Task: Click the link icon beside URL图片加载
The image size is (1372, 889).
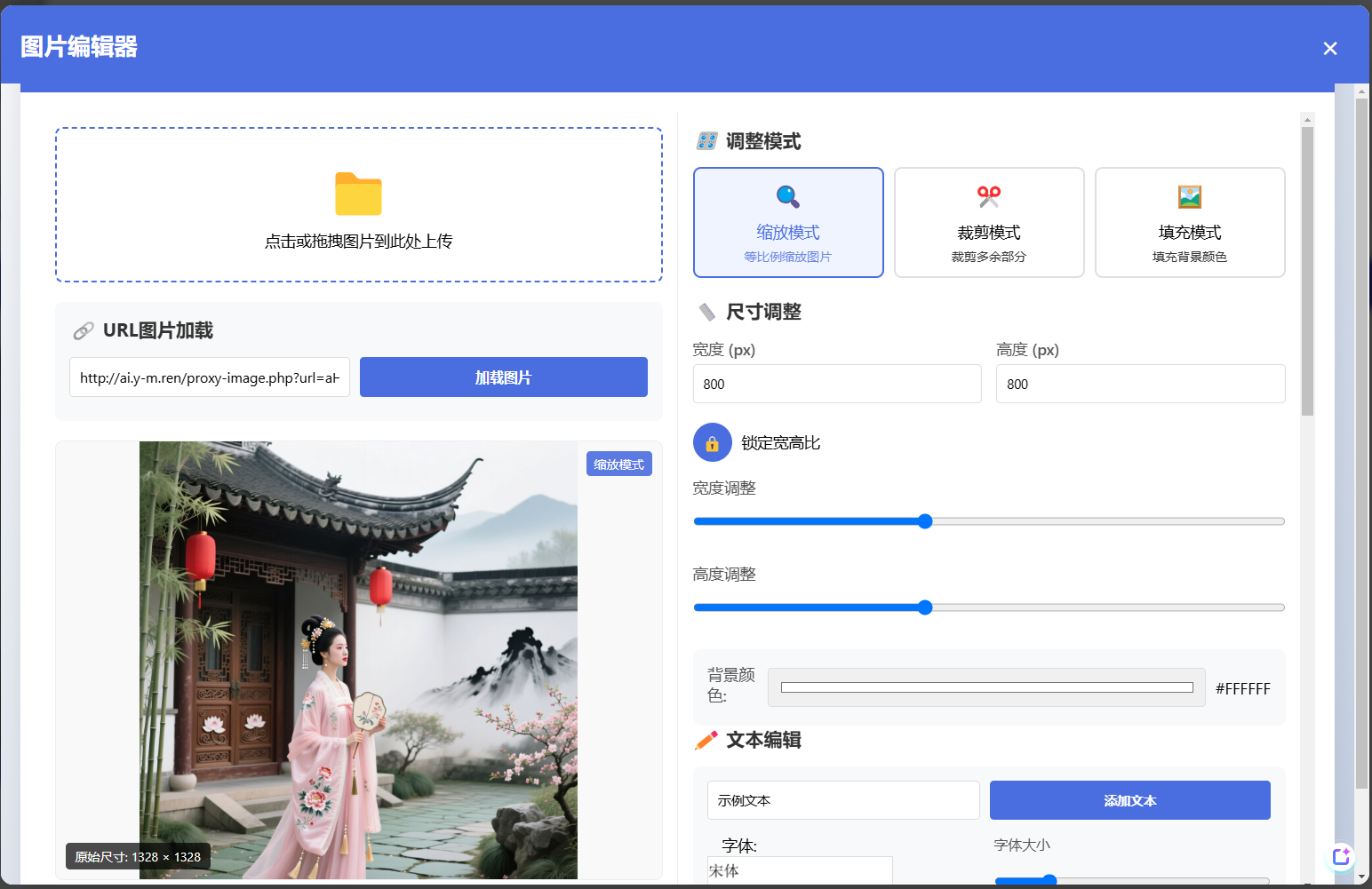Action: (x=84, y=331)
